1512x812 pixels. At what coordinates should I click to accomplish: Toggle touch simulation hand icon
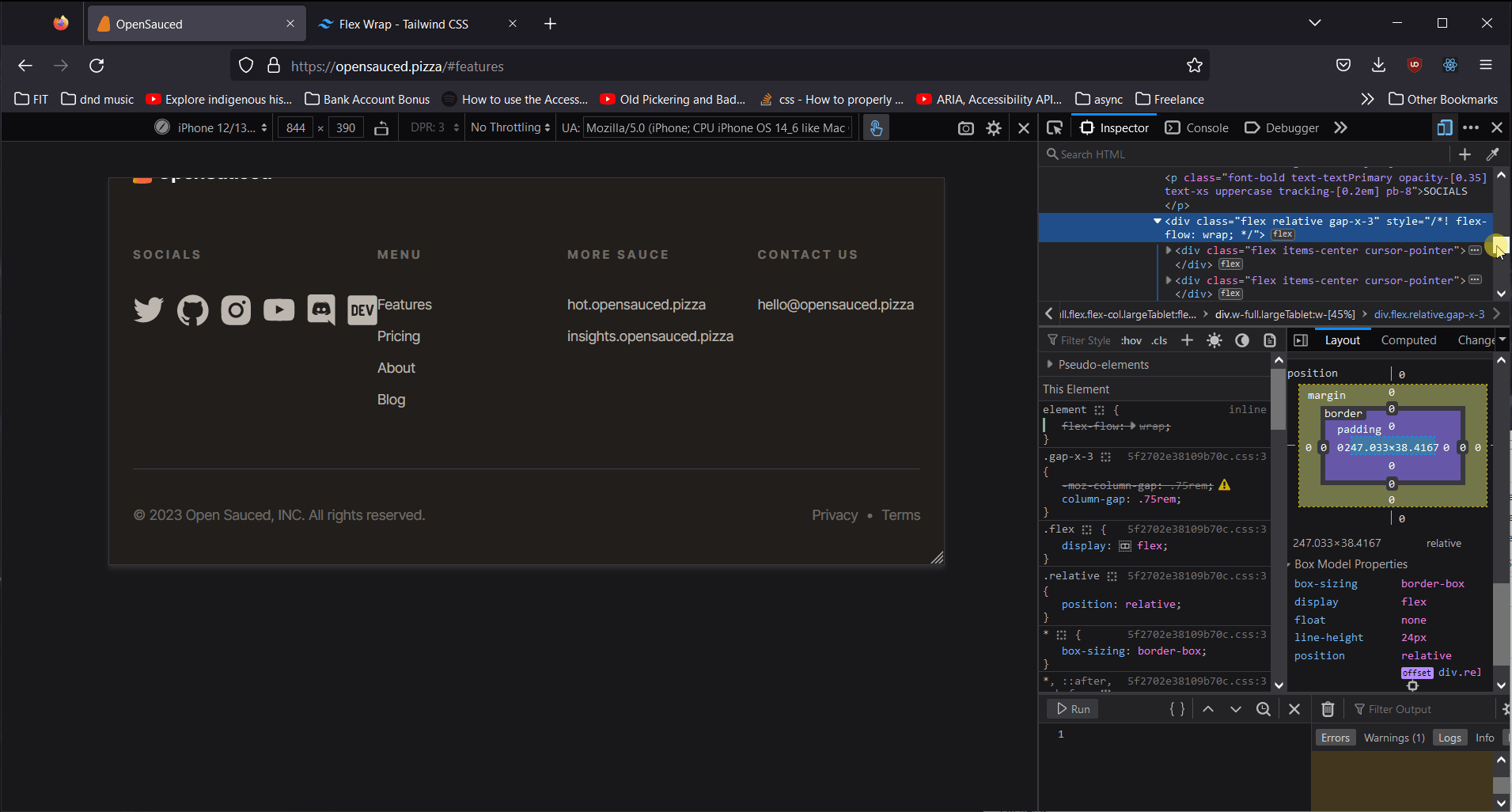(875, 127)
